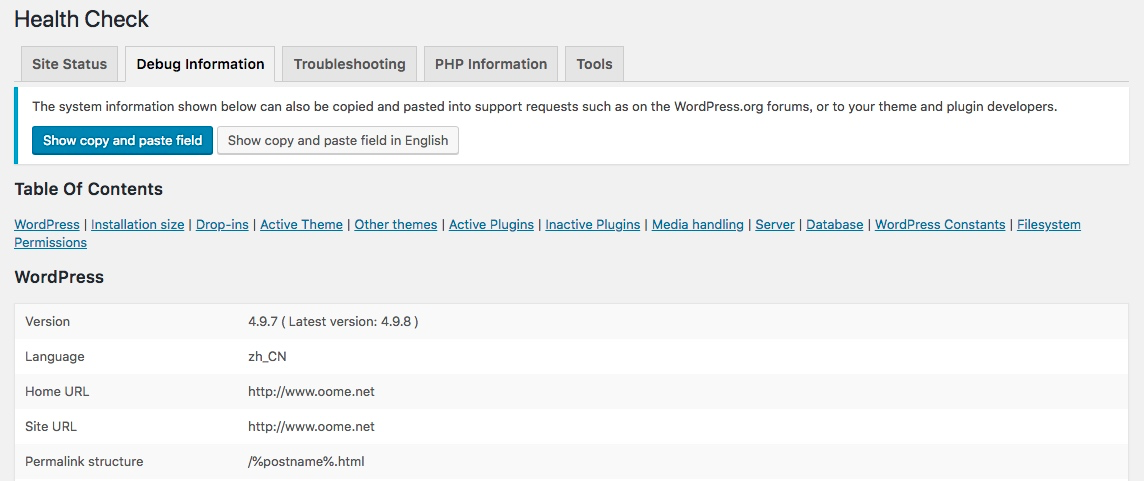Jump to WordPress section link
Image resolution: width=1144 pixels, height=481 pixels.
47,225
